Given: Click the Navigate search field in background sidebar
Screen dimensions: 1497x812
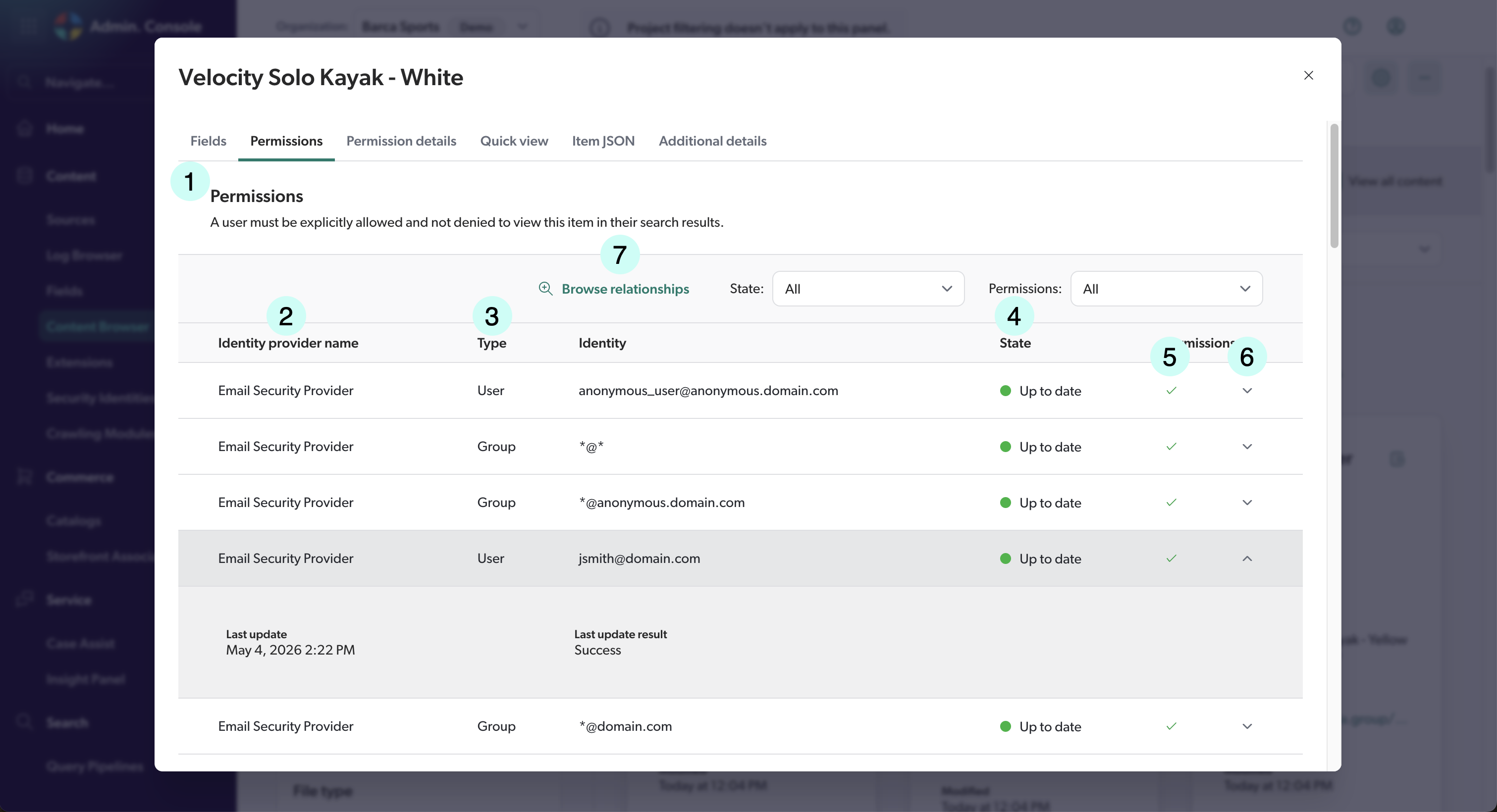Looking at the screenshot, I should coord(81,83).
